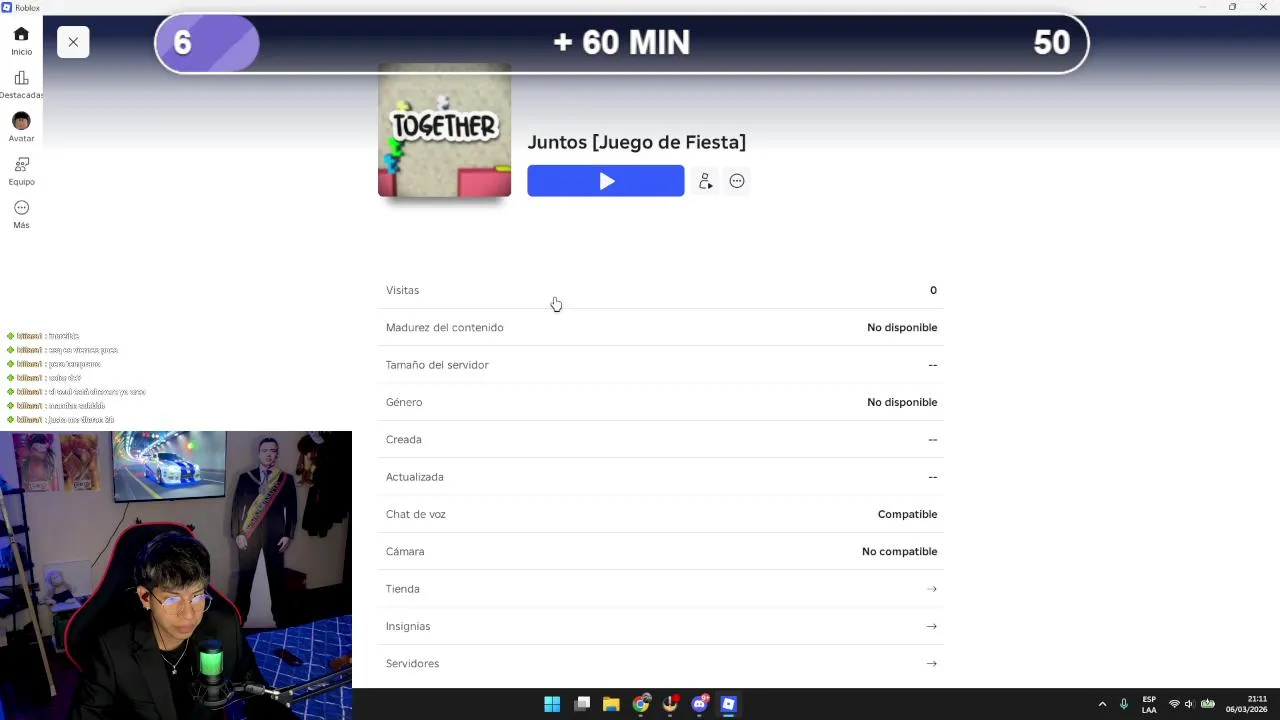Close the game details with the X button
Image resolution: width=1280 pixels, height=720 pixels.
[73, 42]
